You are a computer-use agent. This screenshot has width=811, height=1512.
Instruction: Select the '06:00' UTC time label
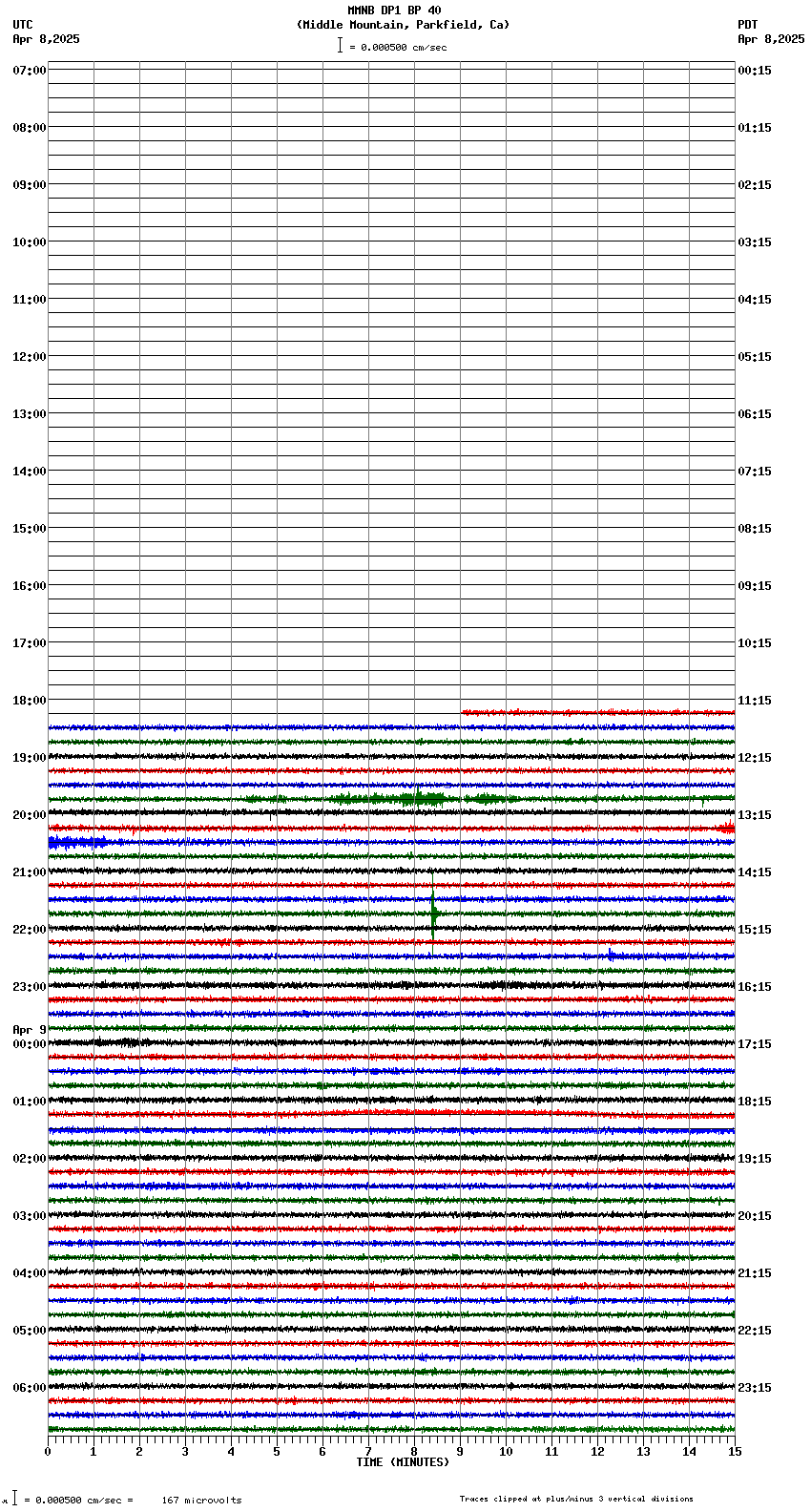point(30,1388)
